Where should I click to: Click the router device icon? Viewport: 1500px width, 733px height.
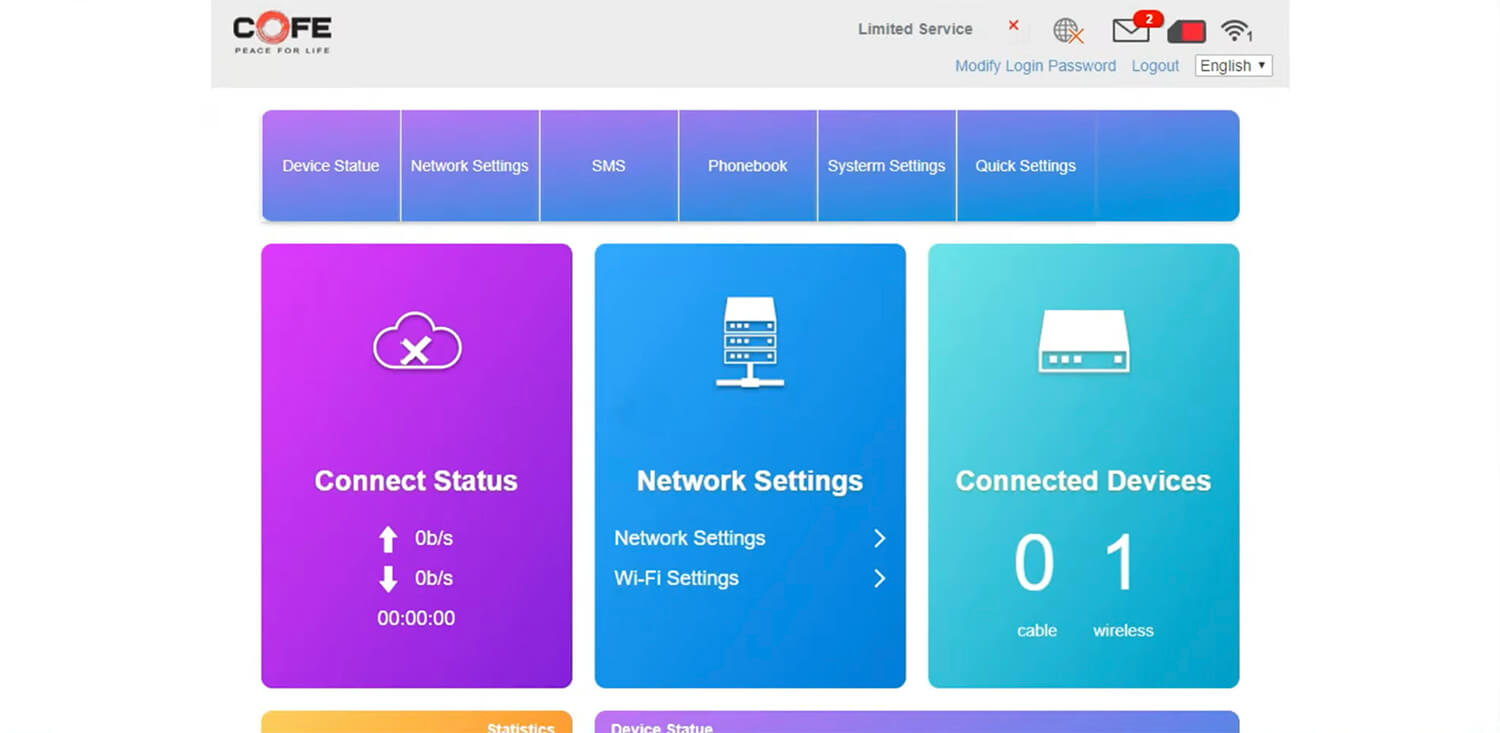pos(1083,342)
